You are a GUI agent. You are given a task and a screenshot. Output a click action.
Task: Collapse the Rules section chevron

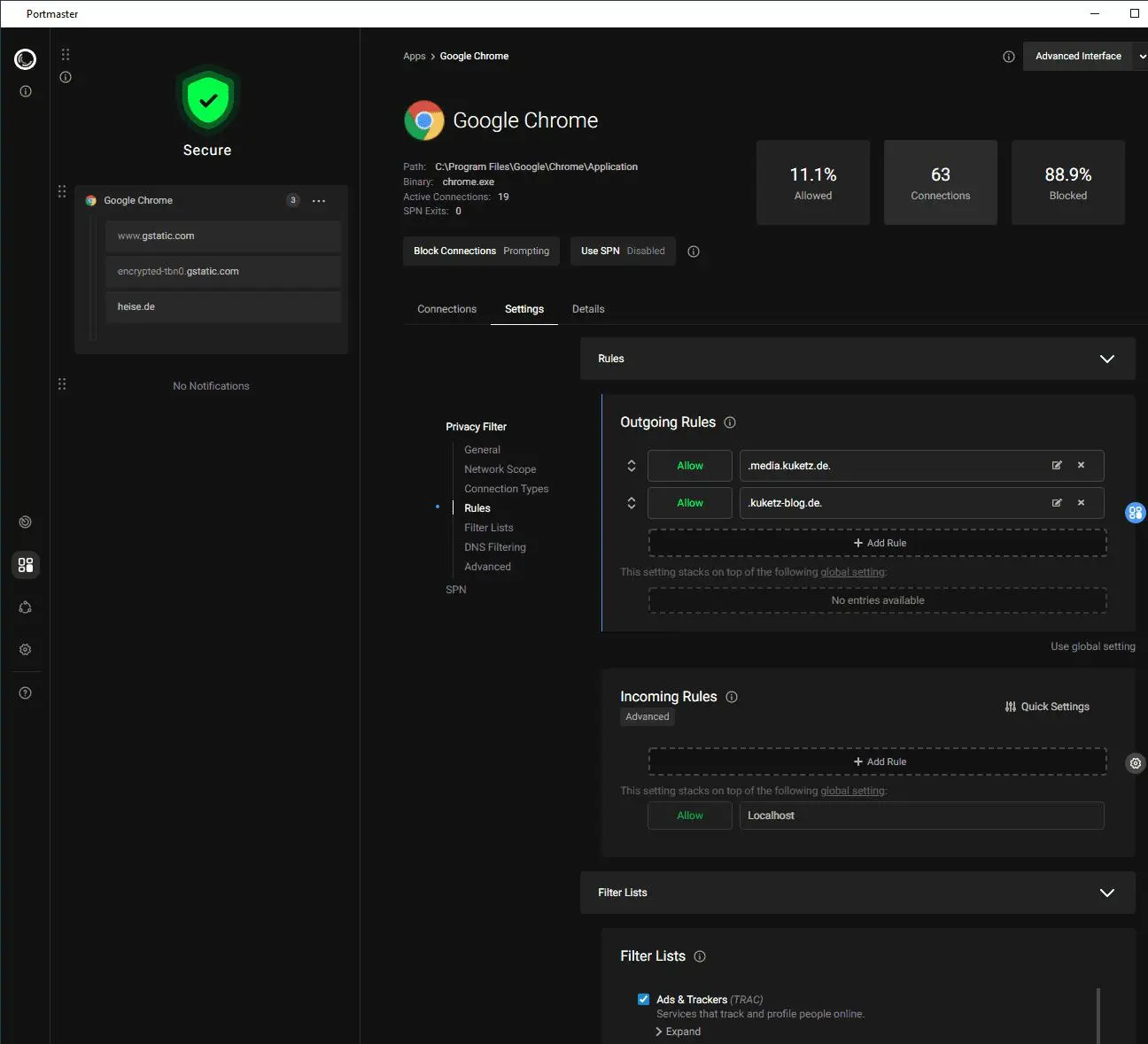tap(1107, 359)
